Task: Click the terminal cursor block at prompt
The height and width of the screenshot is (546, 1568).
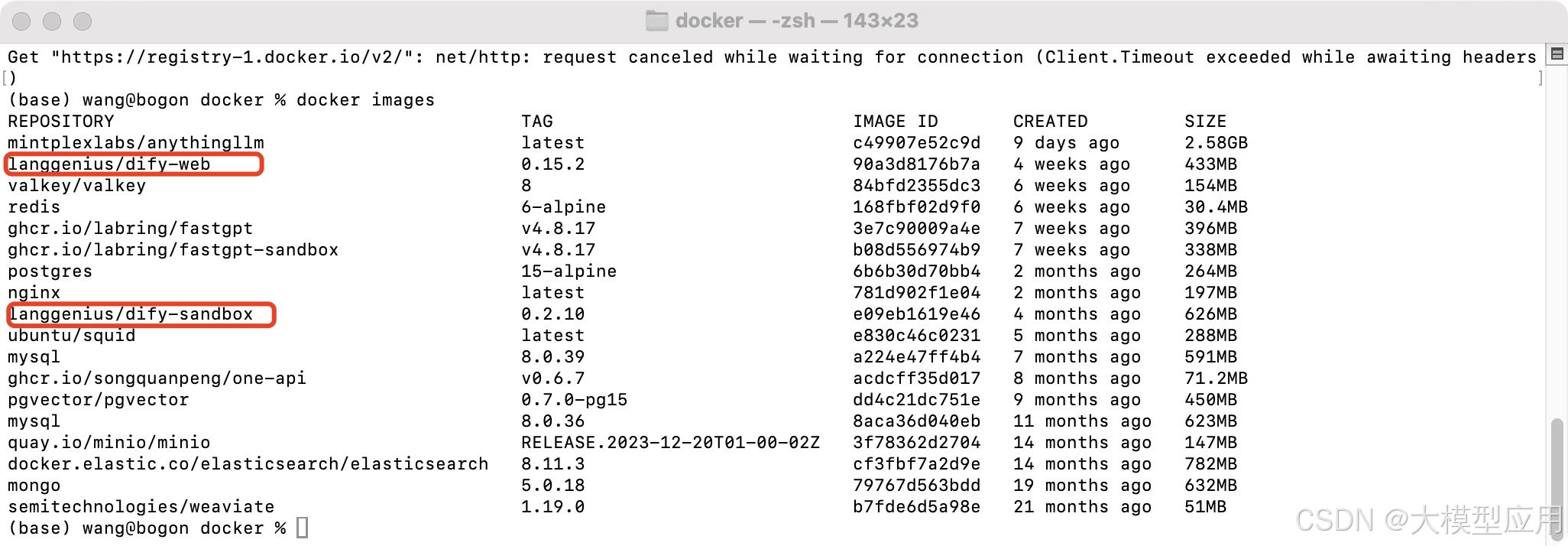Action: tap(301, 527)
